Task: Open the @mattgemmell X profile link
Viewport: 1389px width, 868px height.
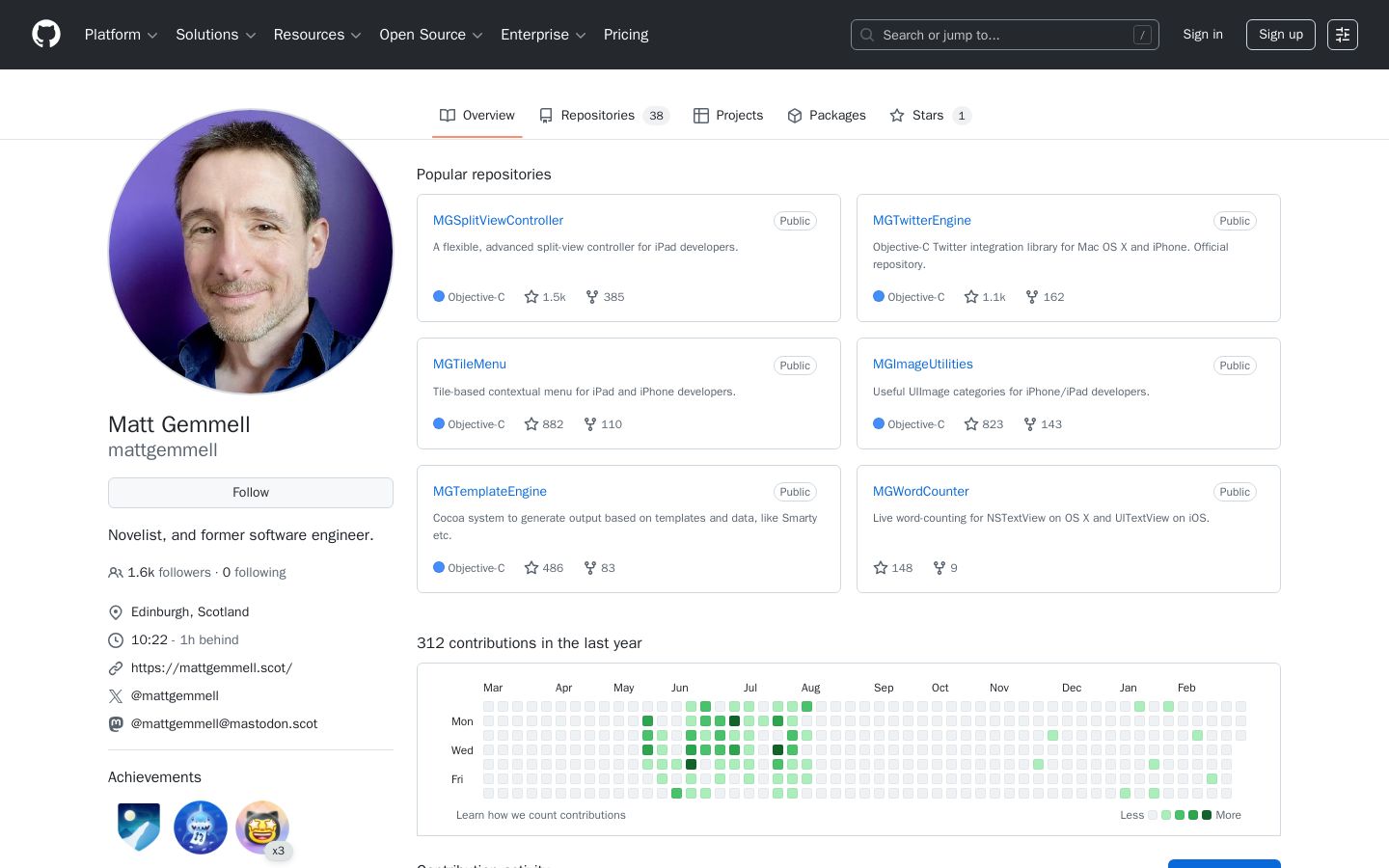Action: pos(175,696)
